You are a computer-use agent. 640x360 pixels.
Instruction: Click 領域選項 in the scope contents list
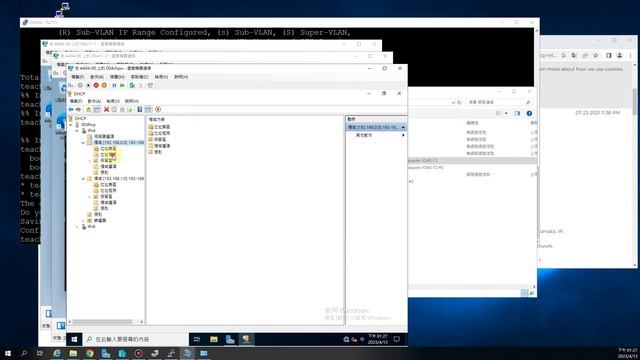pos(162,146)
